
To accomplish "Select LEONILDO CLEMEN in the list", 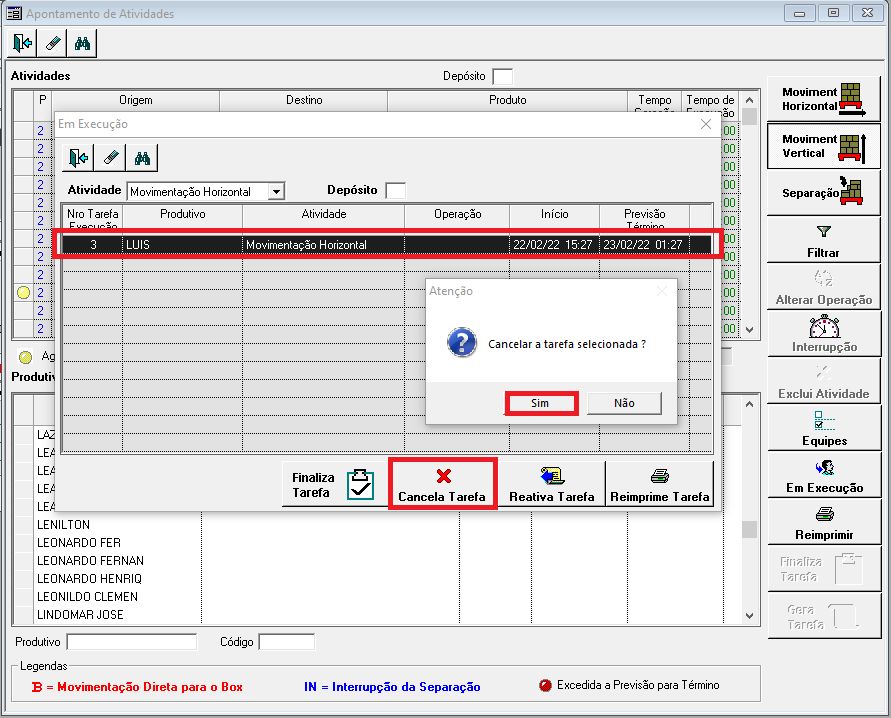I will pyautogui.click(x=88, y=596).
